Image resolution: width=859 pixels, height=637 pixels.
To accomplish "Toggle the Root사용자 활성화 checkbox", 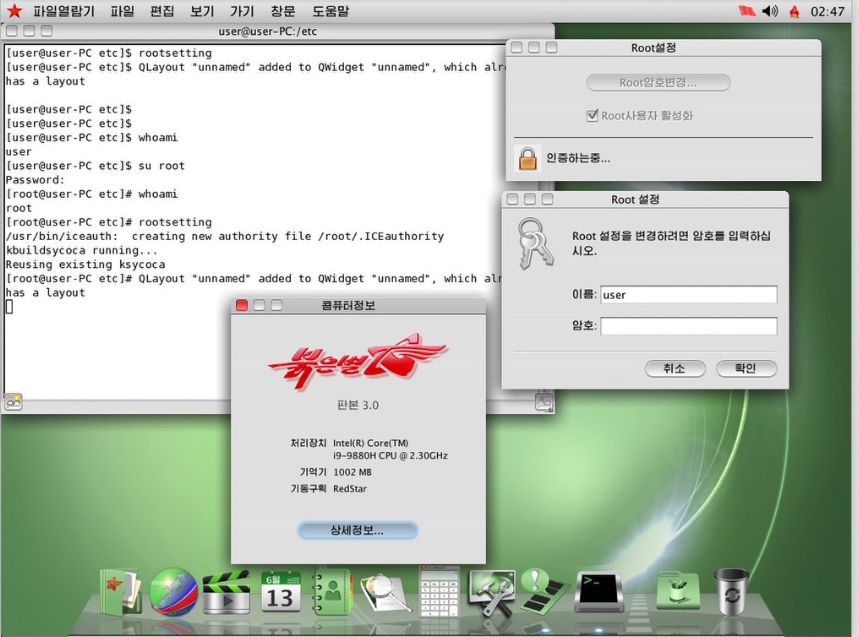I will tap(592, 116).
